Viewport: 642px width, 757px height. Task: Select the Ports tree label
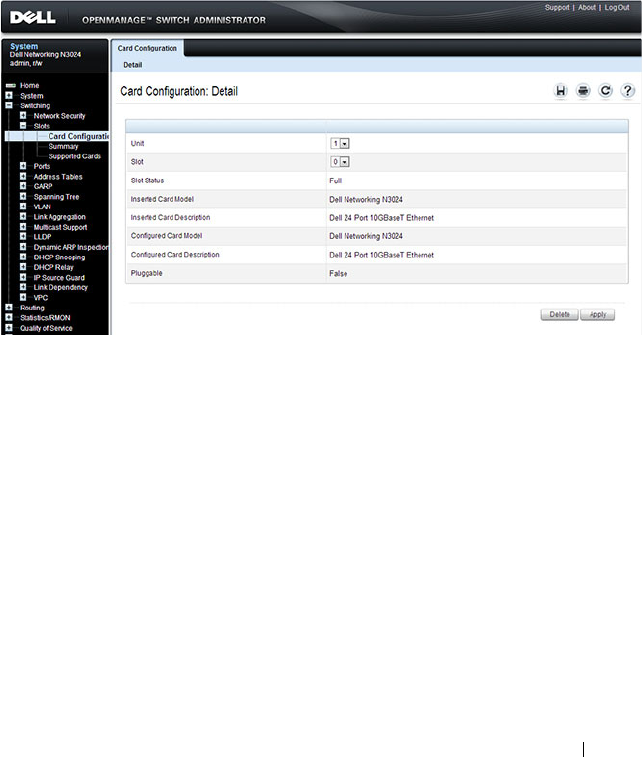tap(42, 166)
